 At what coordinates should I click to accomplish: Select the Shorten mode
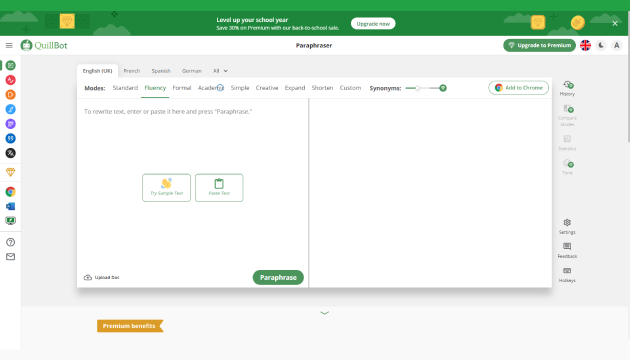(322, 88)
